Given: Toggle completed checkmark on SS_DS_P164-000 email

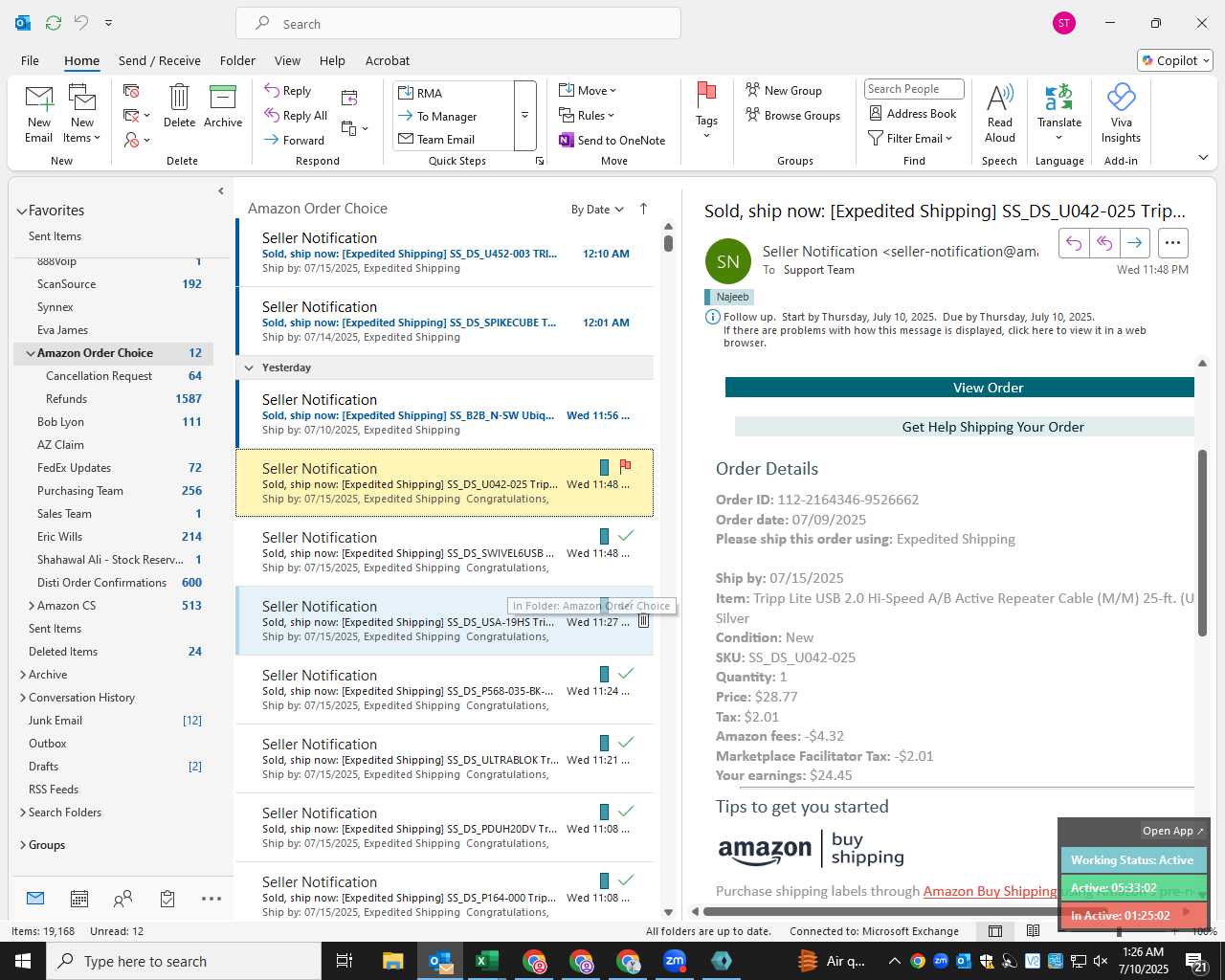Looking at the screenshot, I should (626, 880).
